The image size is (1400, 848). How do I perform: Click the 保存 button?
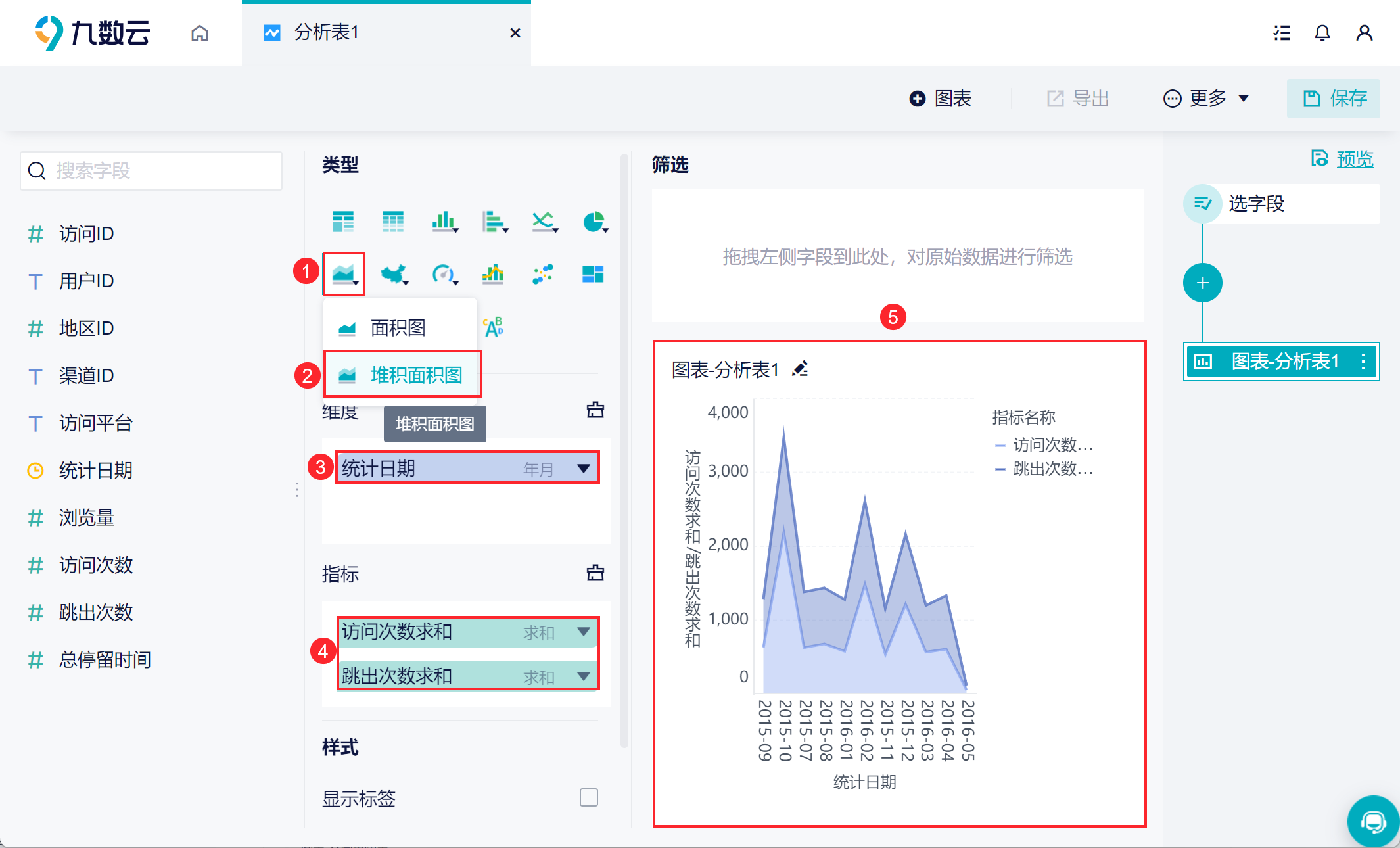point(1334,99)
